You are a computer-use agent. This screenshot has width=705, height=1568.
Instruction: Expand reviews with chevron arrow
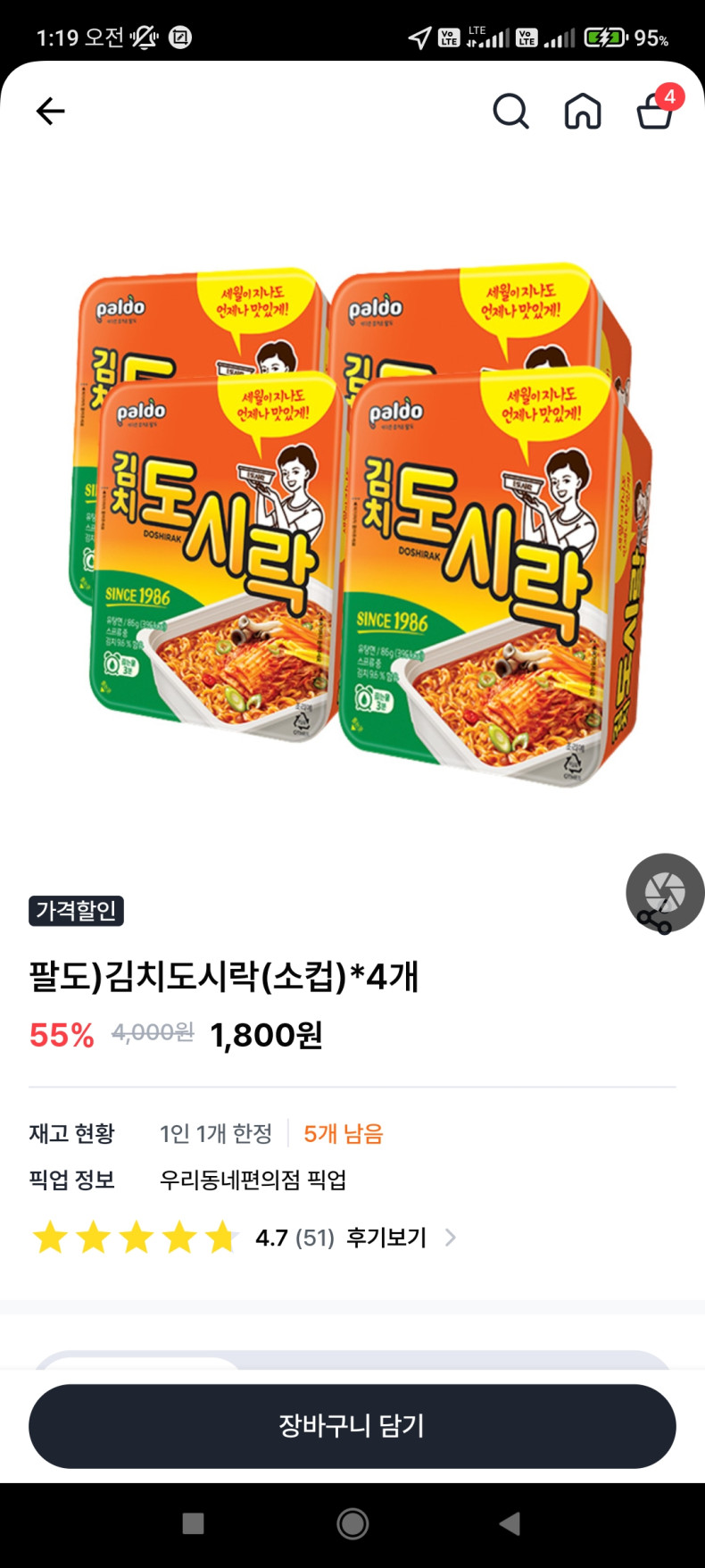451,1238
